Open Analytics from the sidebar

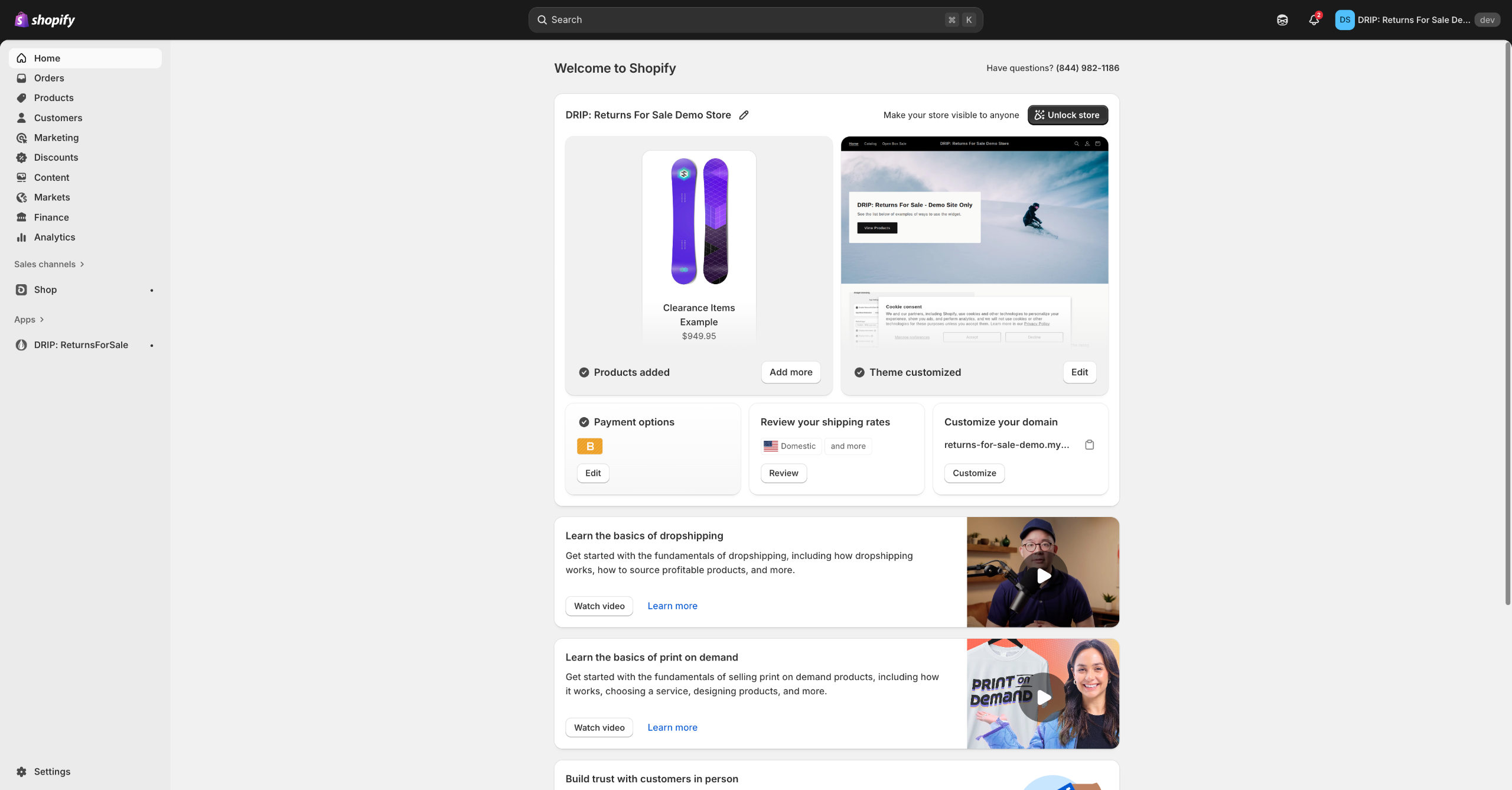tap(54, 237)
